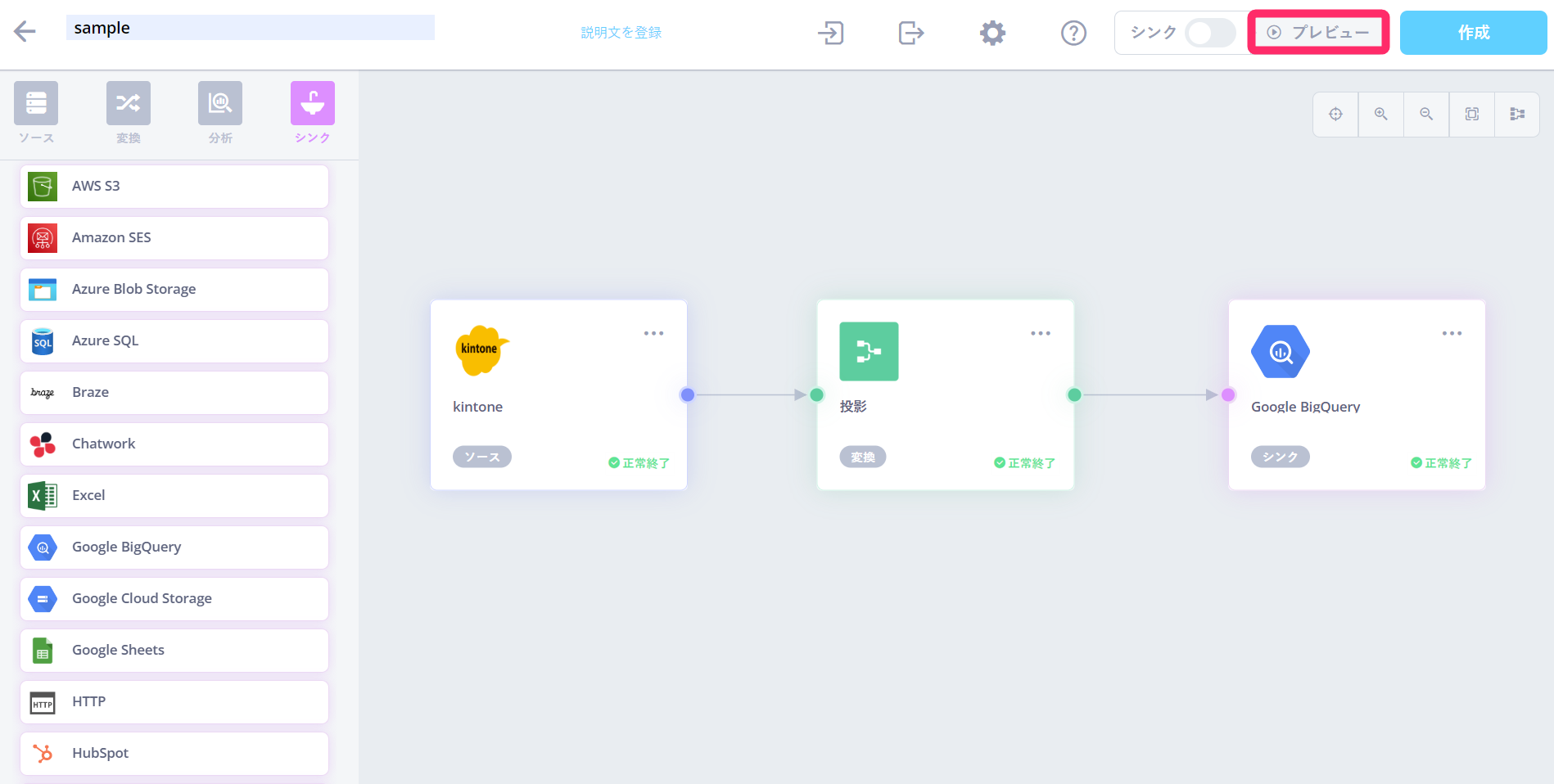
Task: Click the 説明文を登録 link
Action: coord(621,33)
